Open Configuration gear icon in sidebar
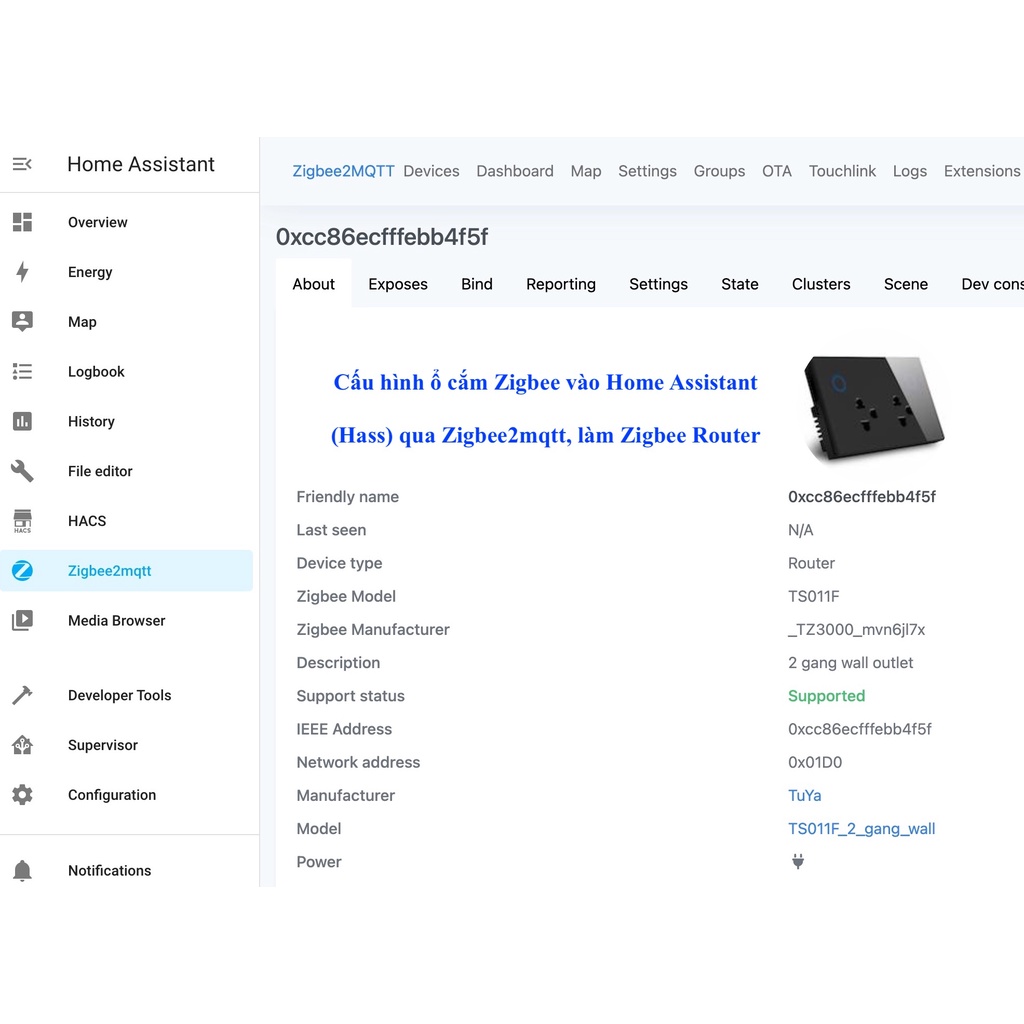Screen dimensions: 1024x1024 (22, 795)
